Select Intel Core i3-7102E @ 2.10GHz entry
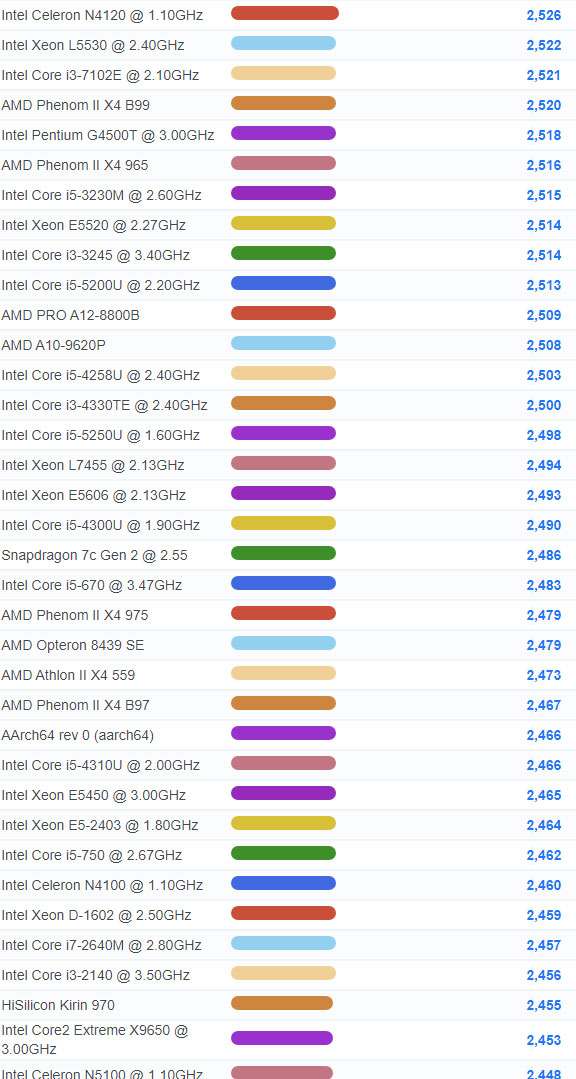Viewport: 576px width, 1079px height. pos(100,75)
